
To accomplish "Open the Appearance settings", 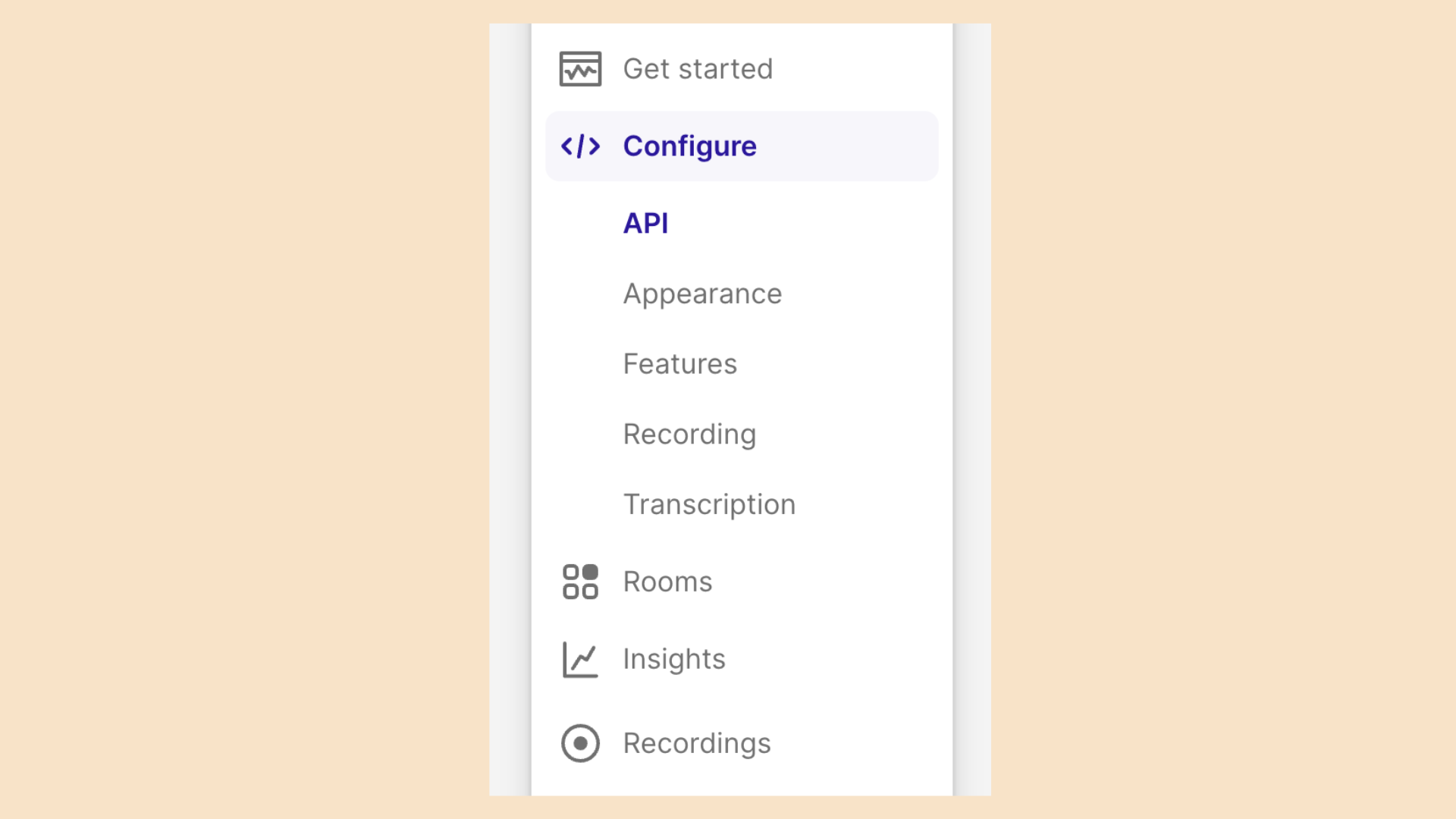I will [702, 293].
